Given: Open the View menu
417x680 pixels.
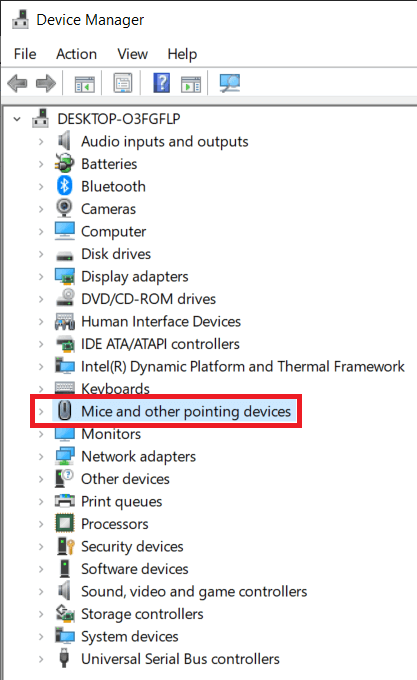Looking at the screenshot, I should point(132,54).
